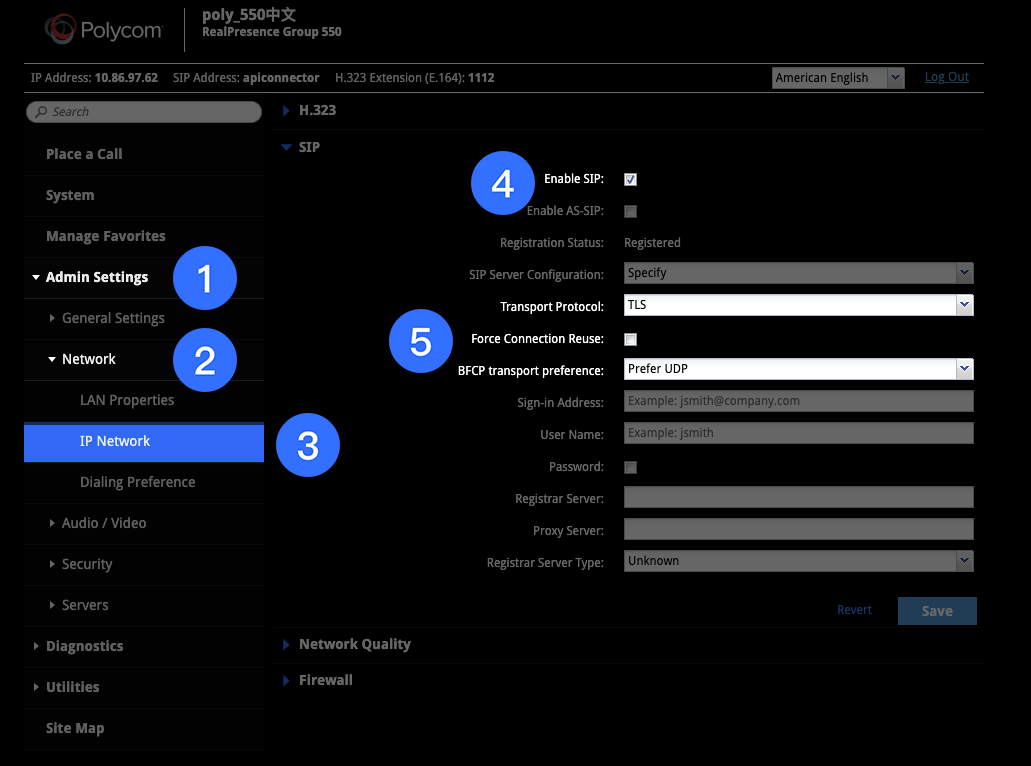Click the search magnifier icon
Viewport: 1031px width, 766px height.
[x=40, y=112]
